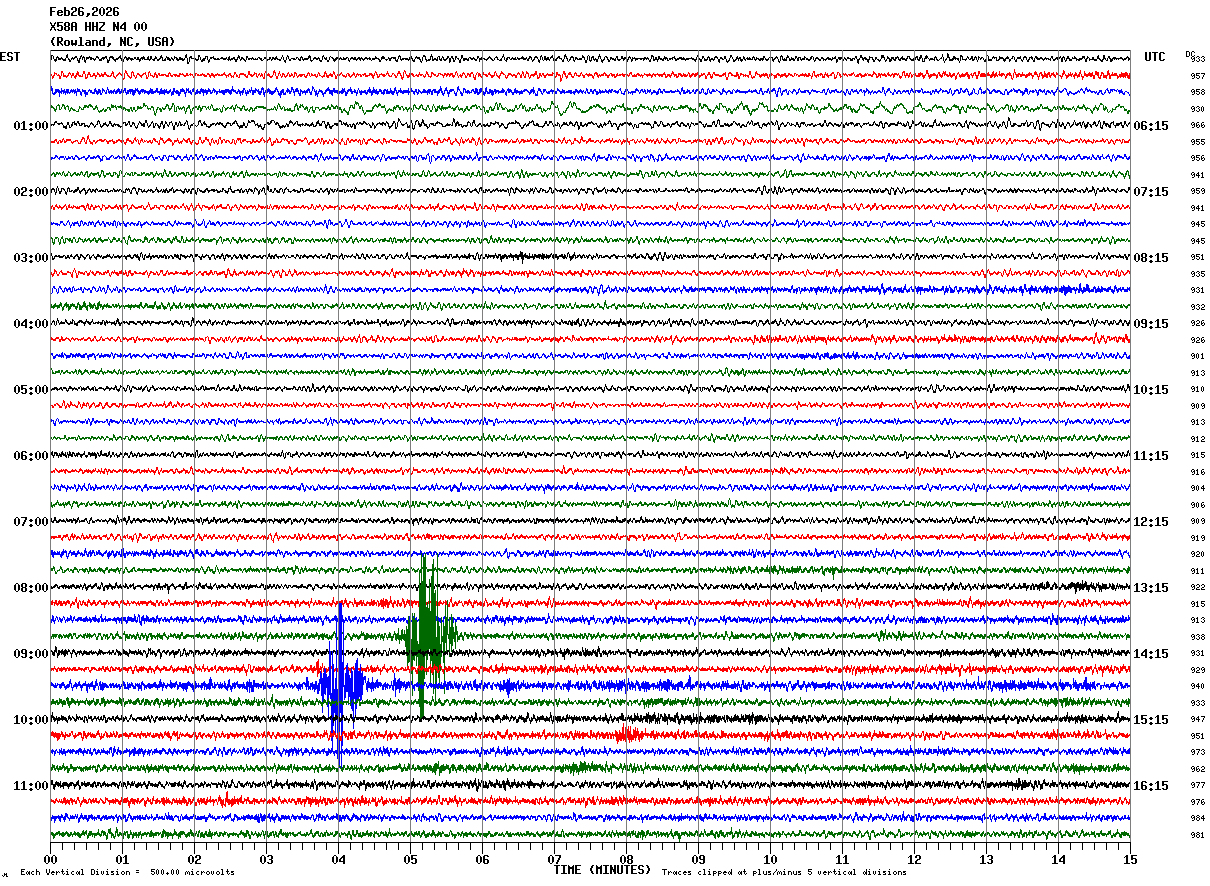Click minute tick label 00 on x-axis
Viewport: 1210px width, 886px height.
coord(50,859)
